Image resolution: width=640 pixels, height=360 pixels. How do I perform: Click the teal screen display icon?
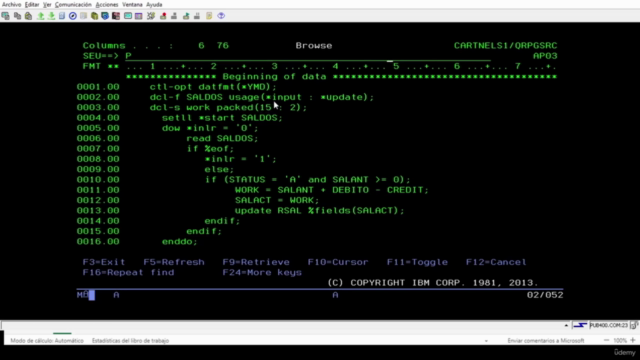click(x=128, y=16)
